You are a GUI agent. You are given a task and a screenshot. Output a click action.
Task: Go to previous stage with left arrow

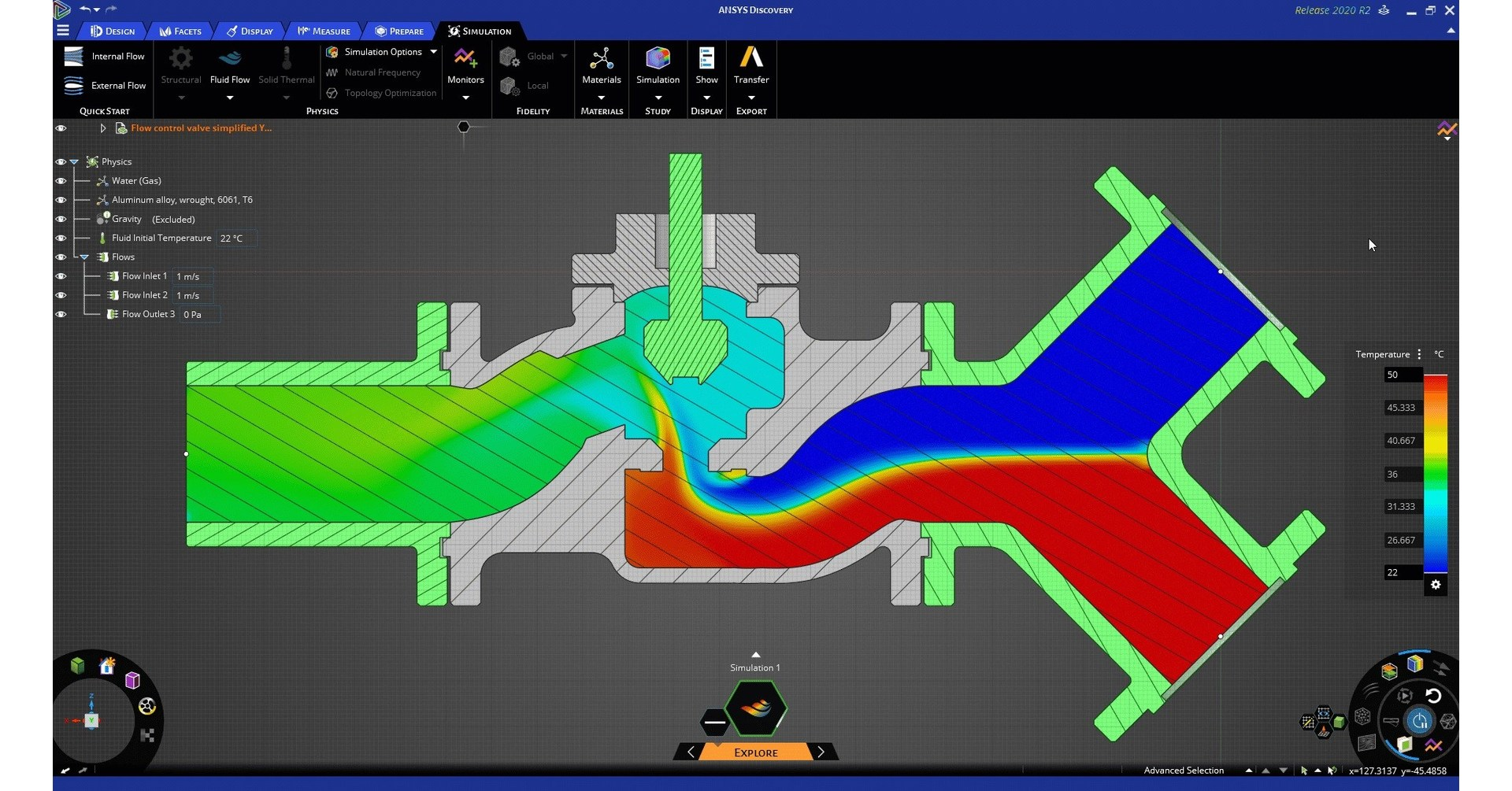pos(691,752)
